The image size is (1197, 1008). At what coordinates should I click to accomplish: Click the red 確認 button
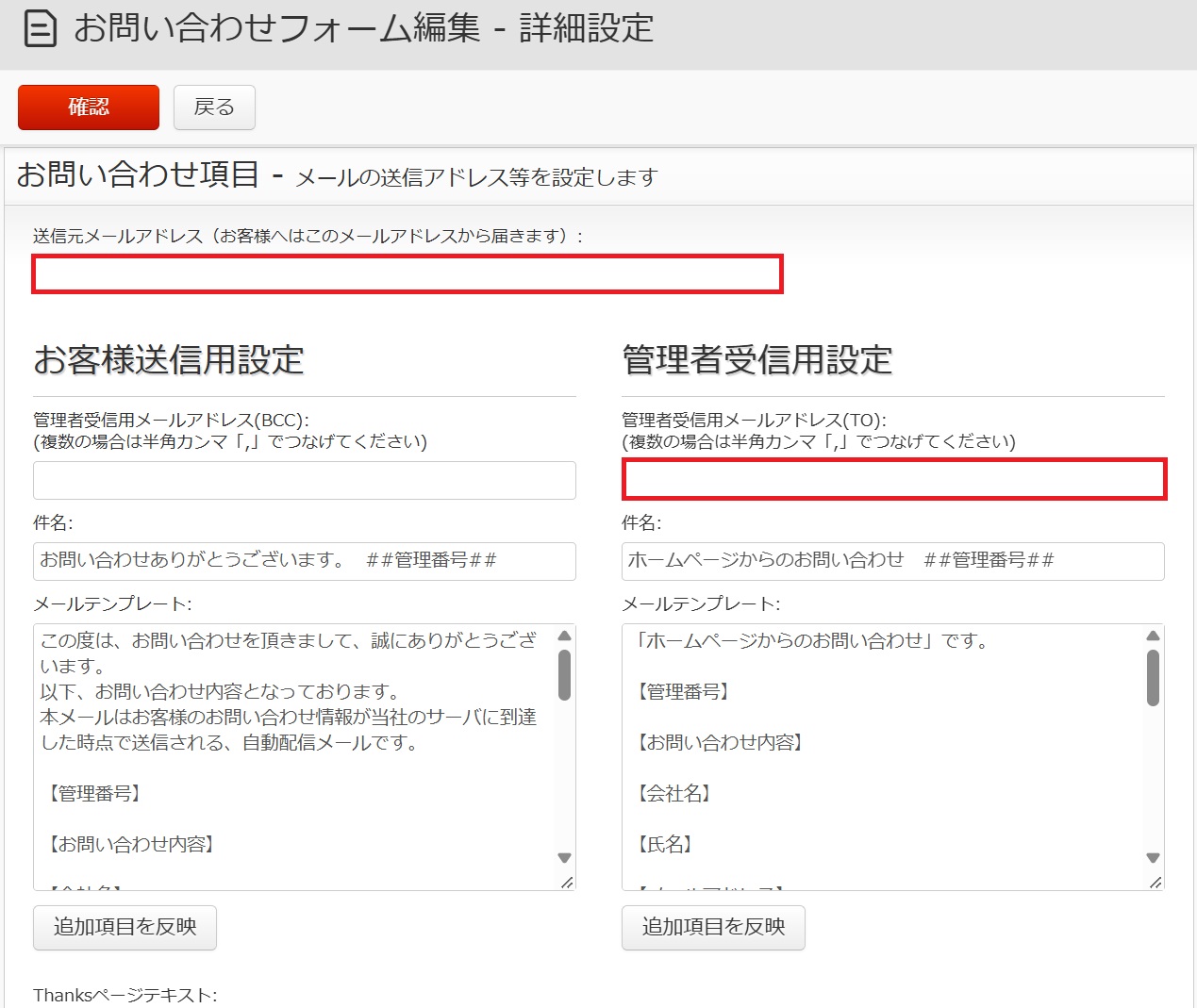click(x=89, y=107)
